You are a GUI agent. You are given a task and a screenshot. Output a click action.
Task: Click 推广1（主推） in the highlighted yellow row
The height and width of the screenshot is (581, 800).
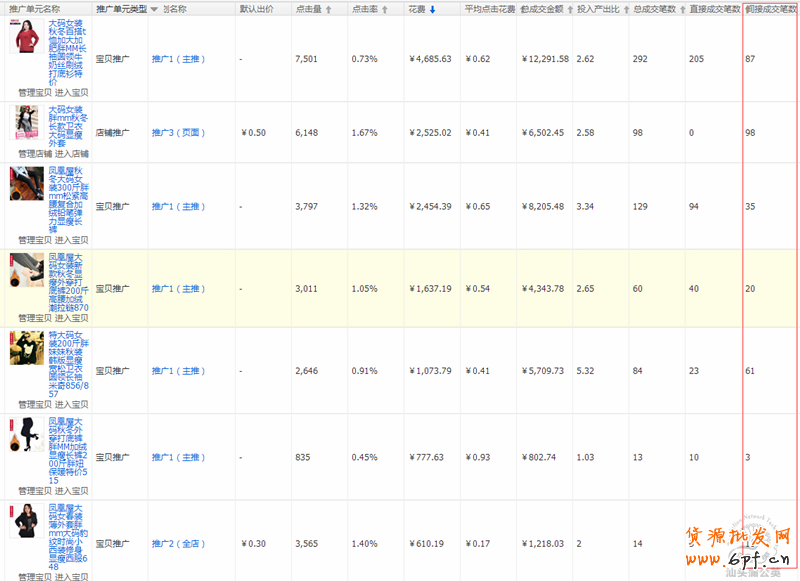click(177, 288)
